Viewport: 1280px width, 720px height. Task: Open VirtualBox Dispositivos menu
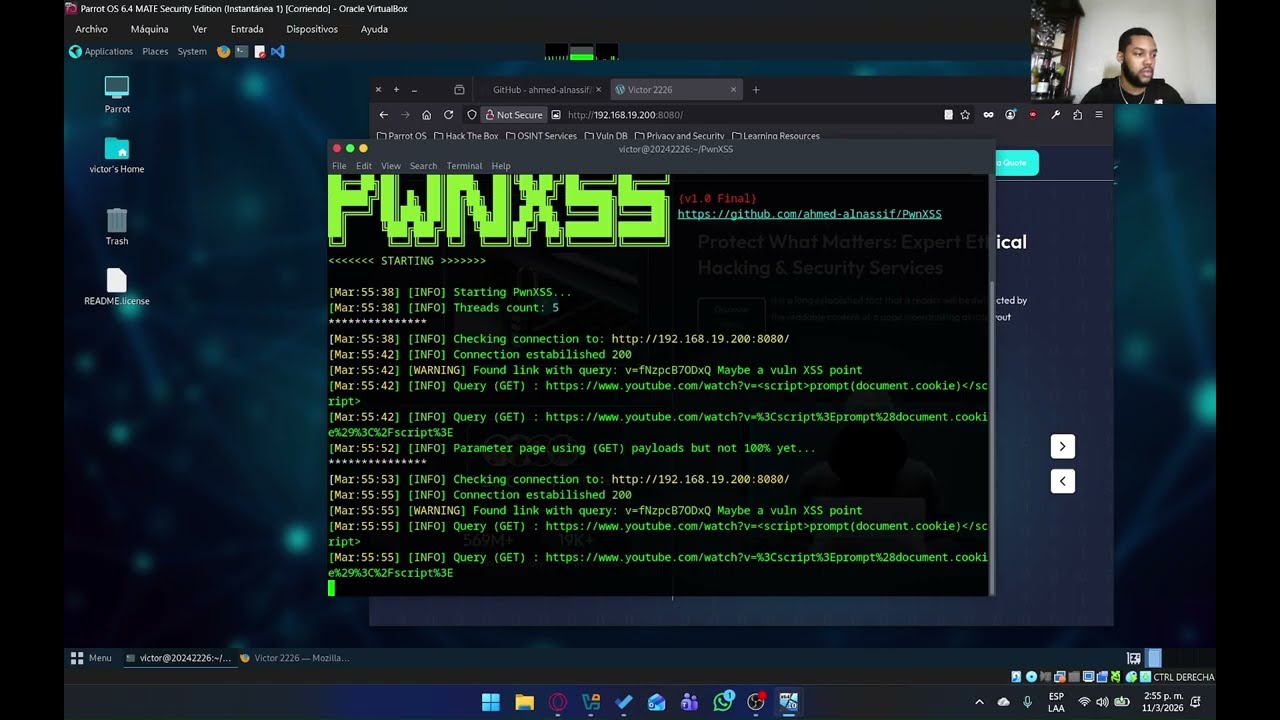point(312,29)
